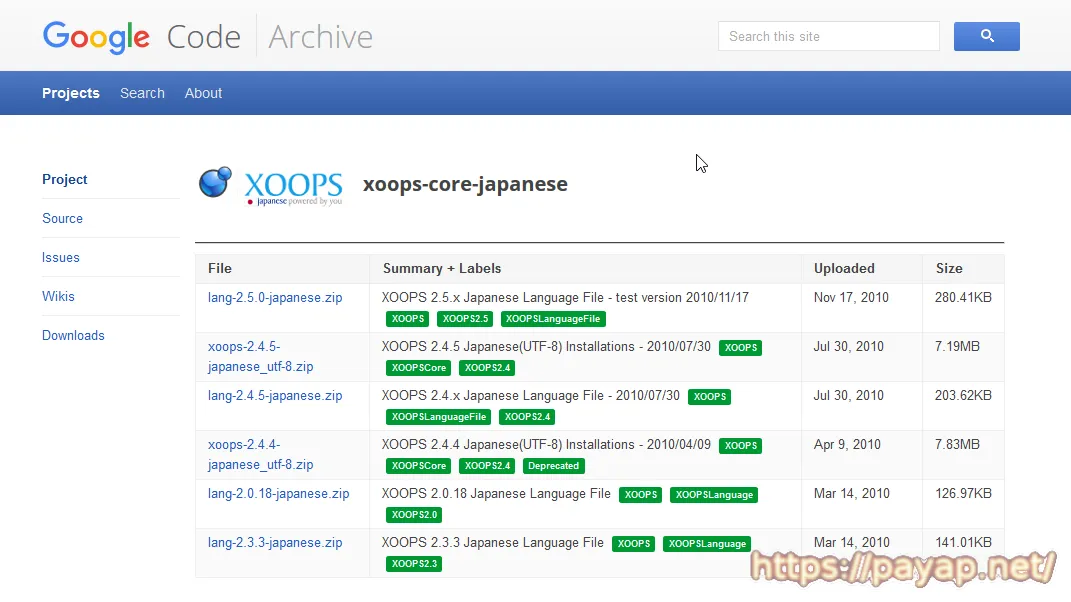Click the search magnifier button
Screen dimensions: 1071x602
pos(986,36)
